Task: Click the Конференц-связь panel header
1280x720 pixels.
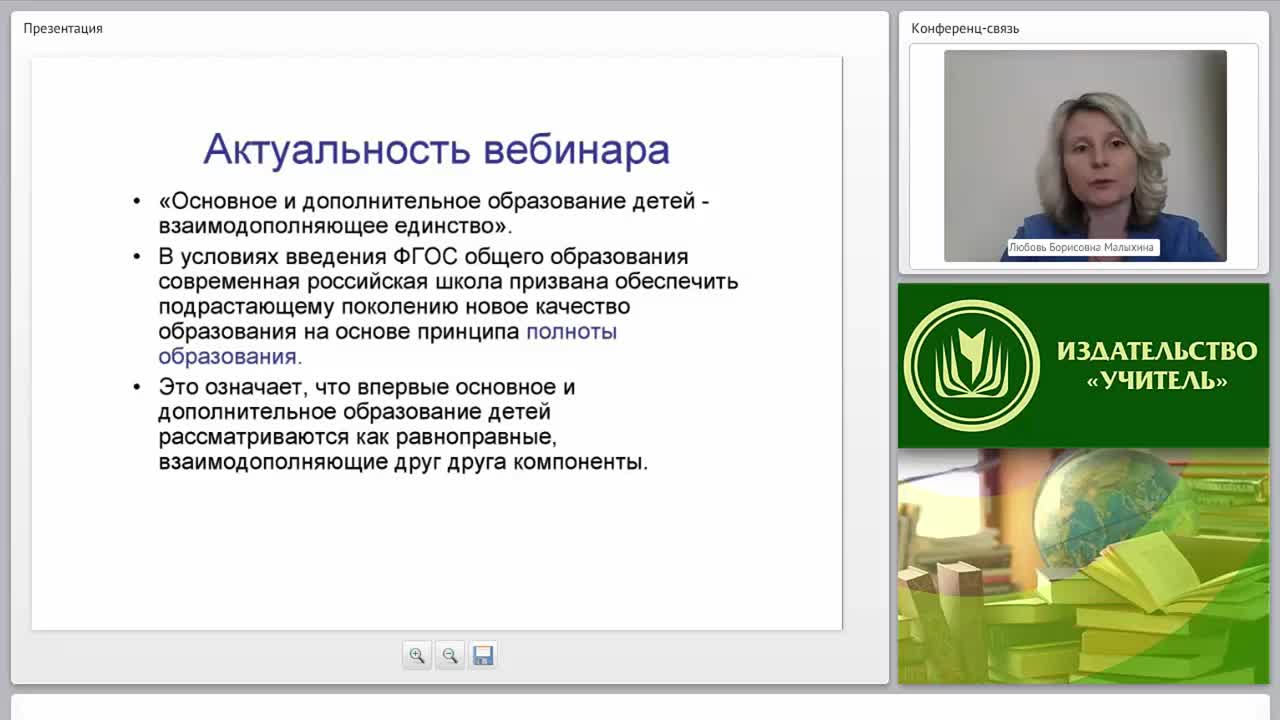Action: [965, 28]
